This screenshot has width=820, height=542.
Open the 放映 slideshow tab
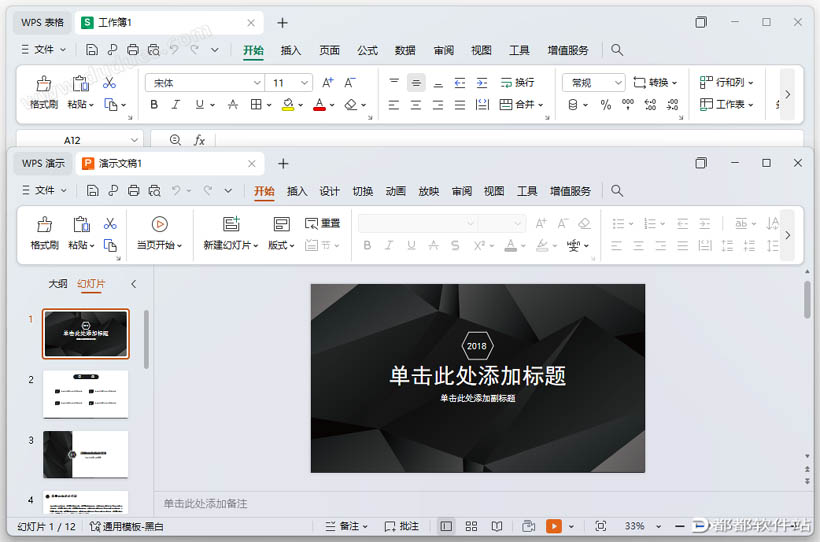[x=428, y=191]
